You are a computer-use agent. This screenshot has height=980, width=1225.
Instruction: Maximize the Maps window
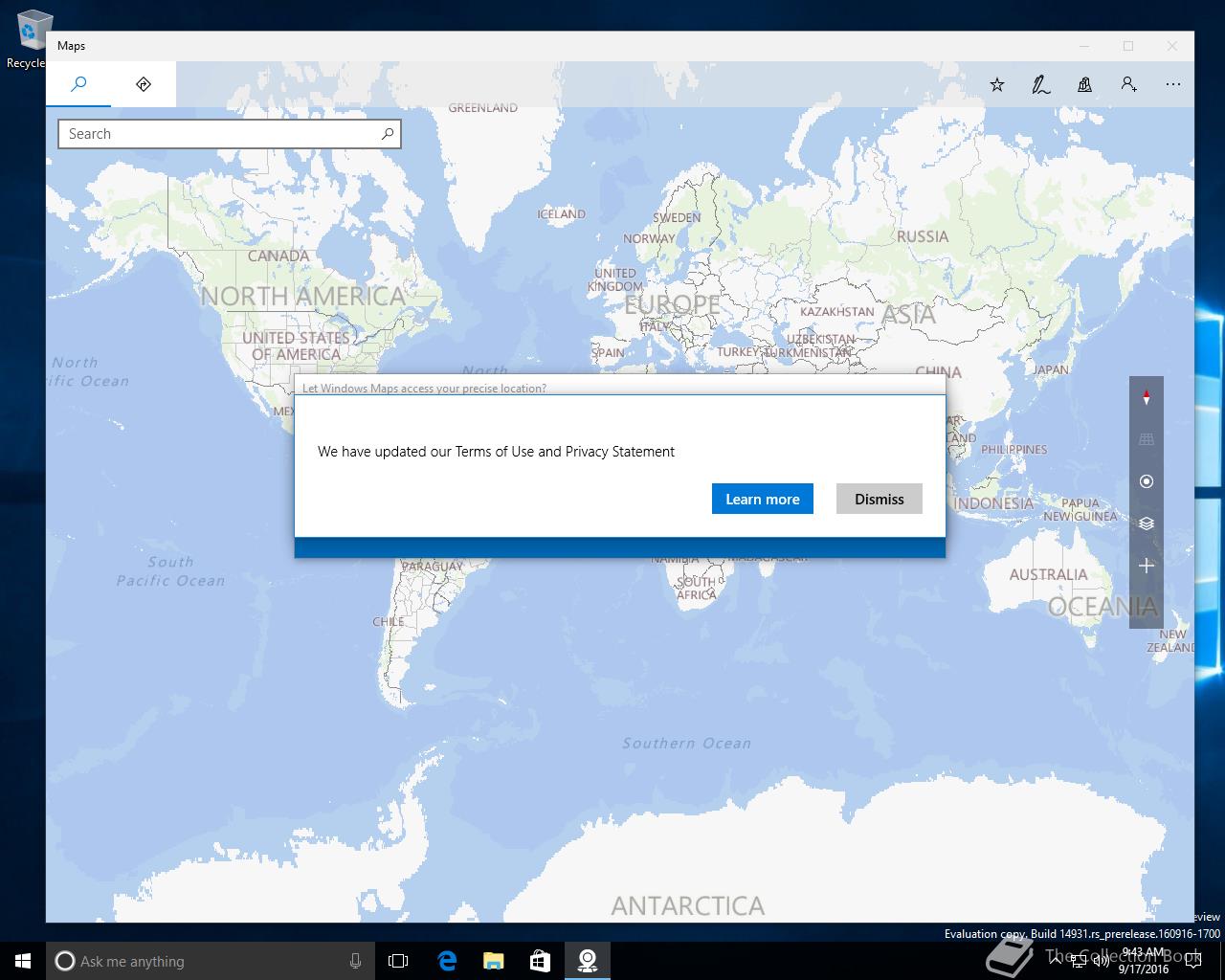pos(1128,46)
